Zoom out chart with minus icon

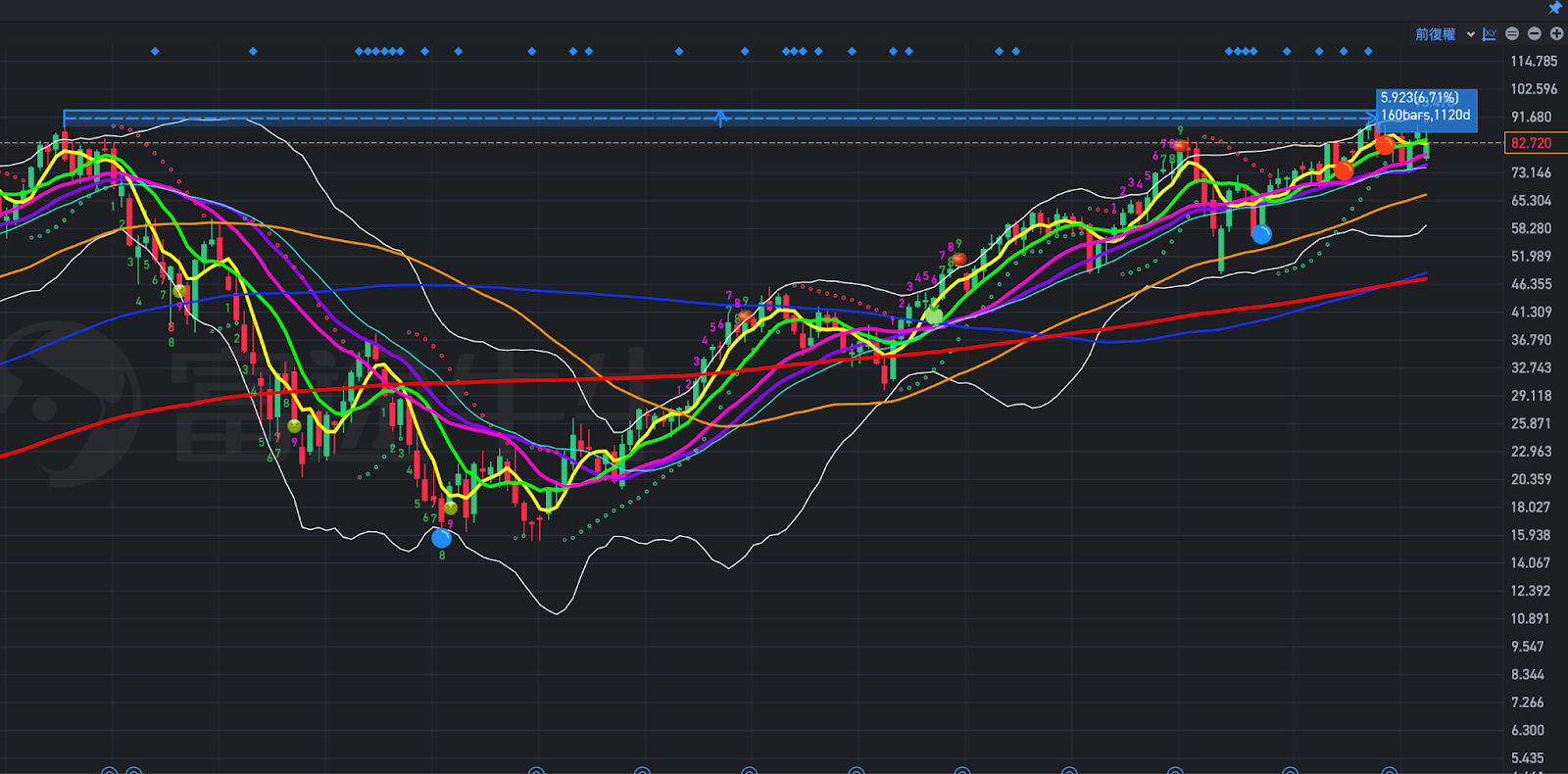[1535, 34]
